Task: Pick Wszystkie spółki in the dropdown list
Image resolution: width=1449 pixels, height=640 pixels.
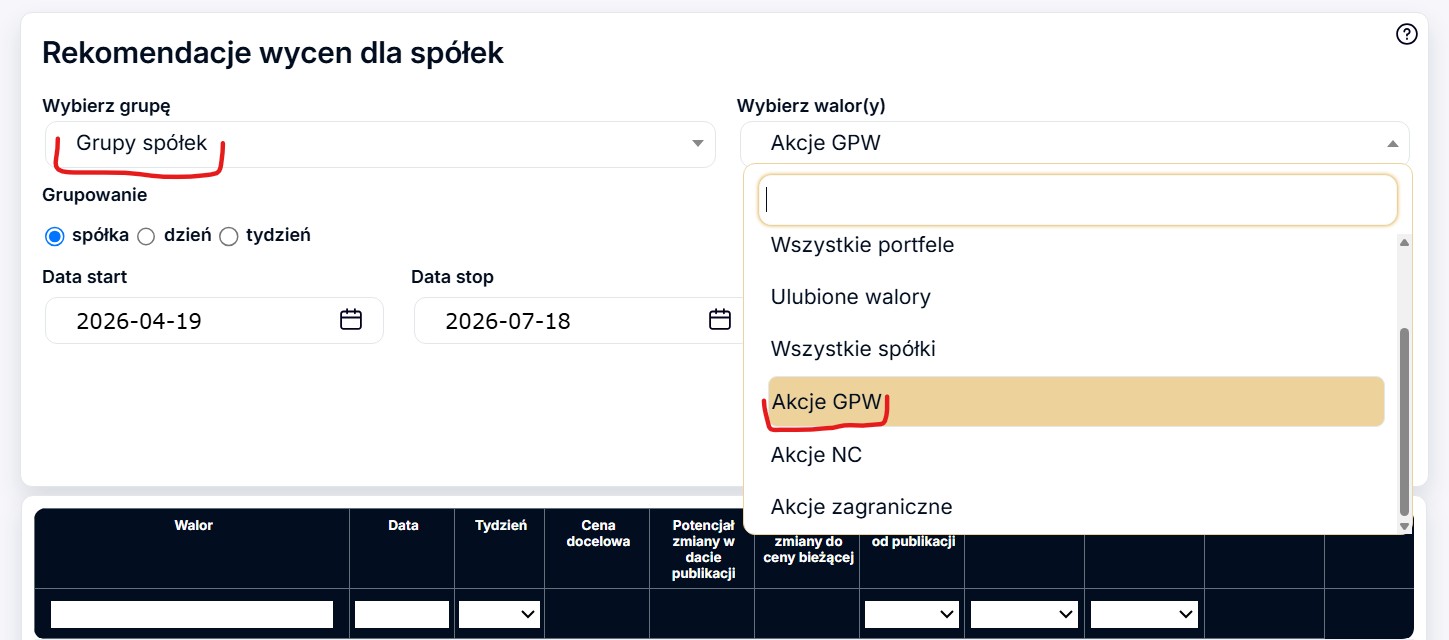Action: [1075, 349]
